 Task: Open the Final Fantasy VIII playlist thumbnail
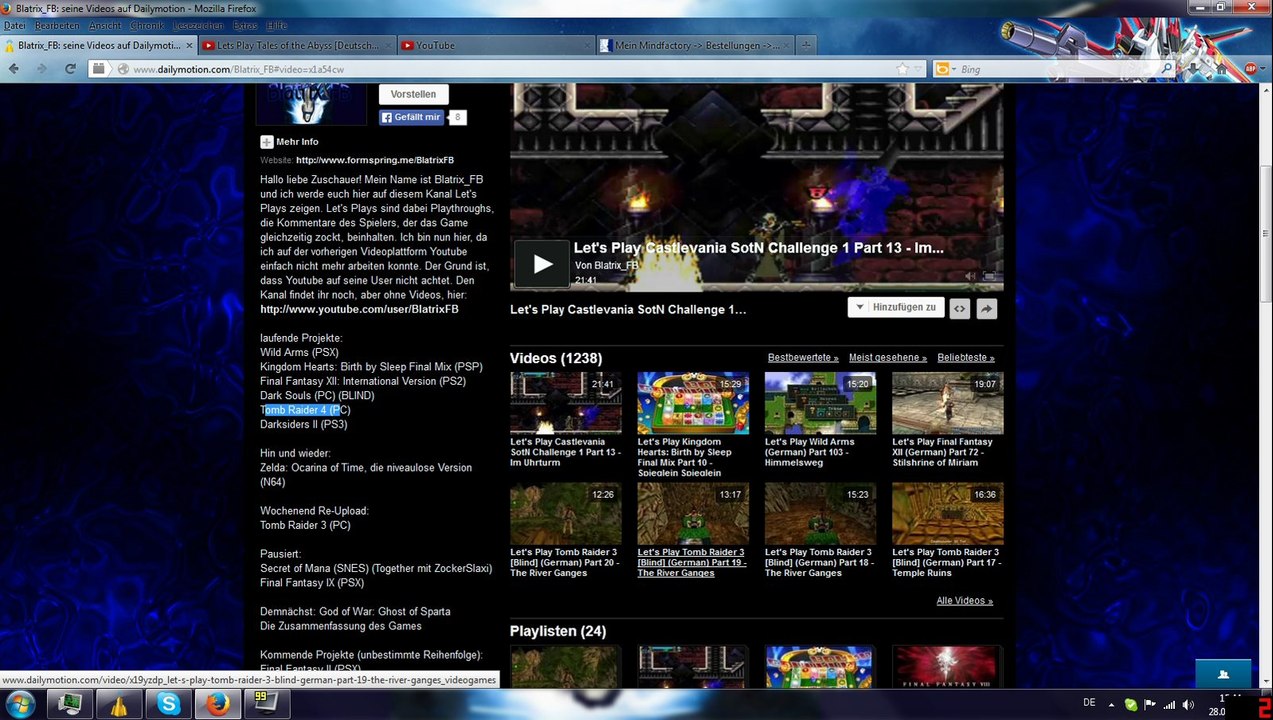948,666
